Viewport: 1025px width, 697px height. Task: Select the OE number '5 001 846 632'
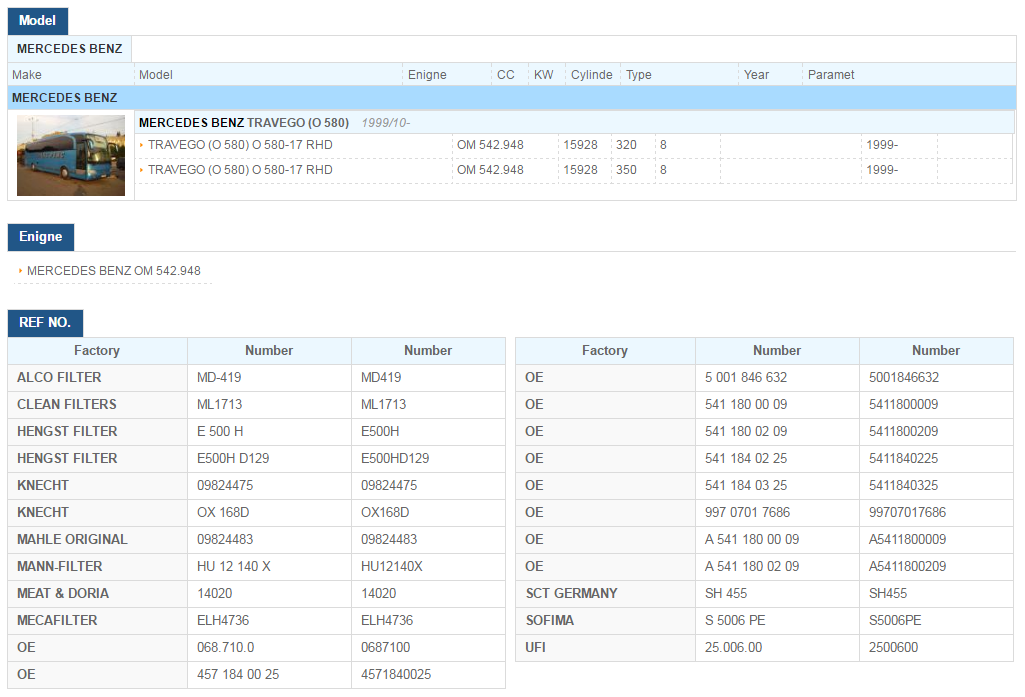(x=746, y=378)
